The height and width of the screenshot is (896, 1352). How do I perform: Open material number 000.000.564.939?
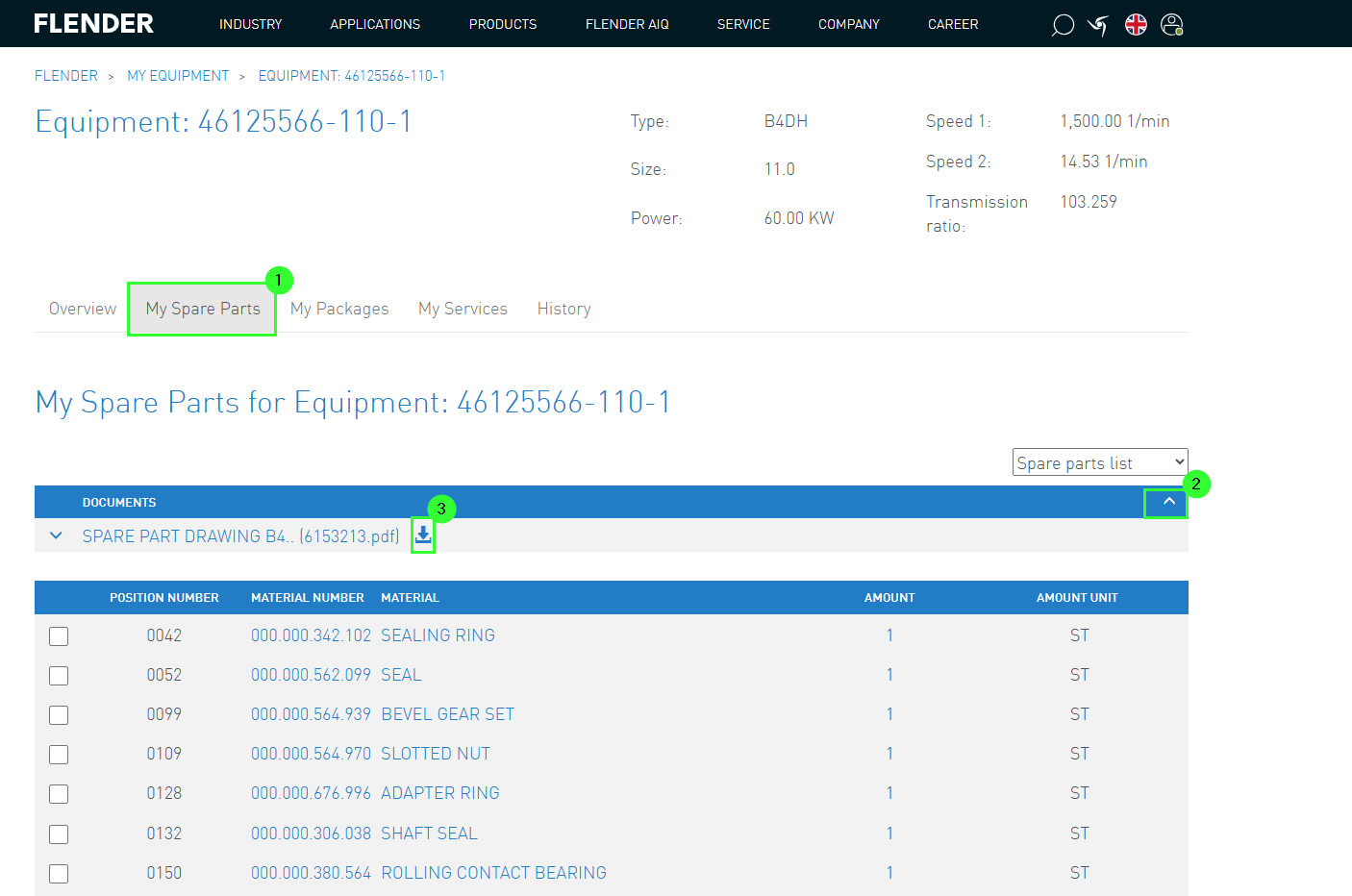[x=311, y=714]
